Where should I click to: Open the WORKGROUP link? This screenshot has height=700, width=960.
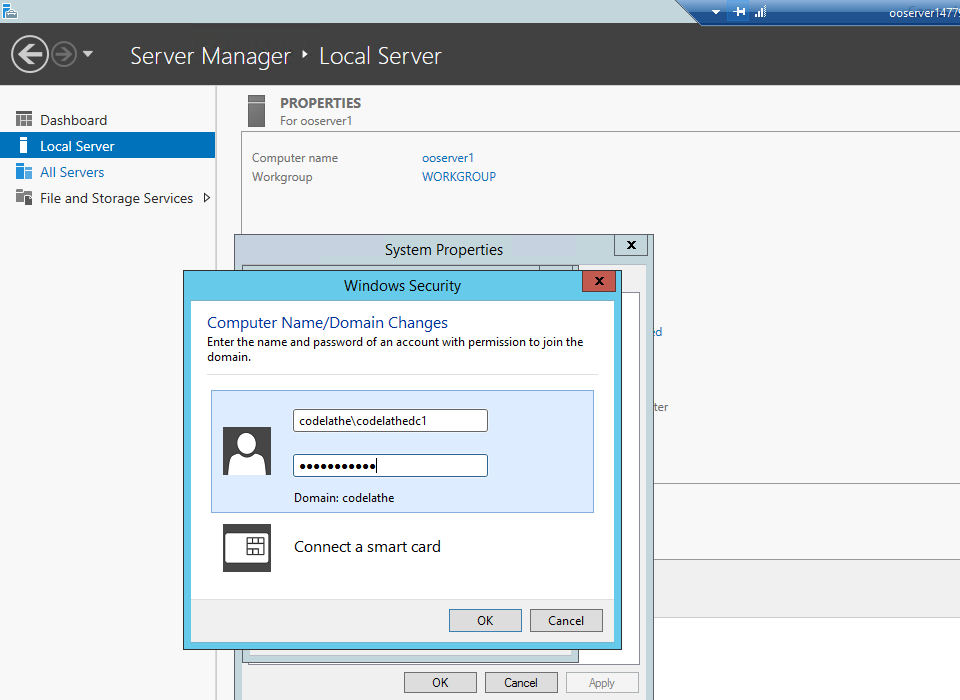pos(459,177)
